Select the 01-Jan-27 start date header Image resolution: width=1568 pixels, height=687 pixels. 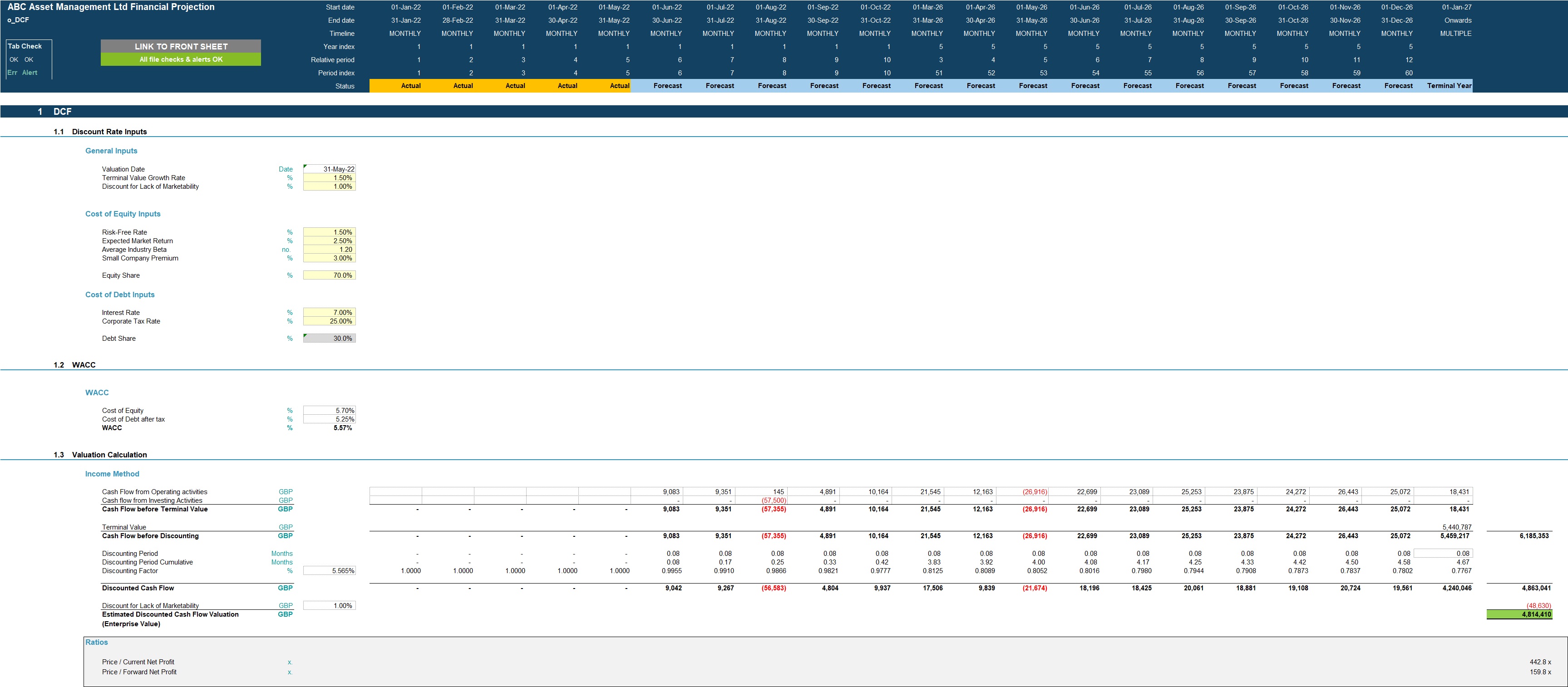point(1457,7)
